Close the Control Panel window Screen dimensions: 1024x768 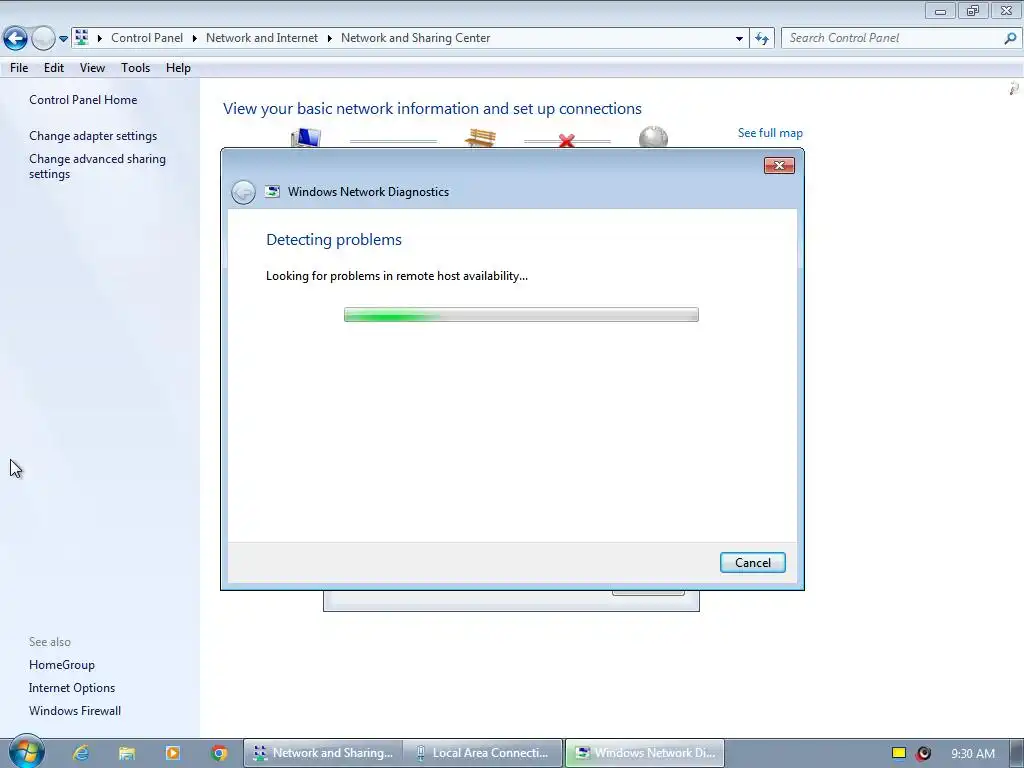[1006, 10]
